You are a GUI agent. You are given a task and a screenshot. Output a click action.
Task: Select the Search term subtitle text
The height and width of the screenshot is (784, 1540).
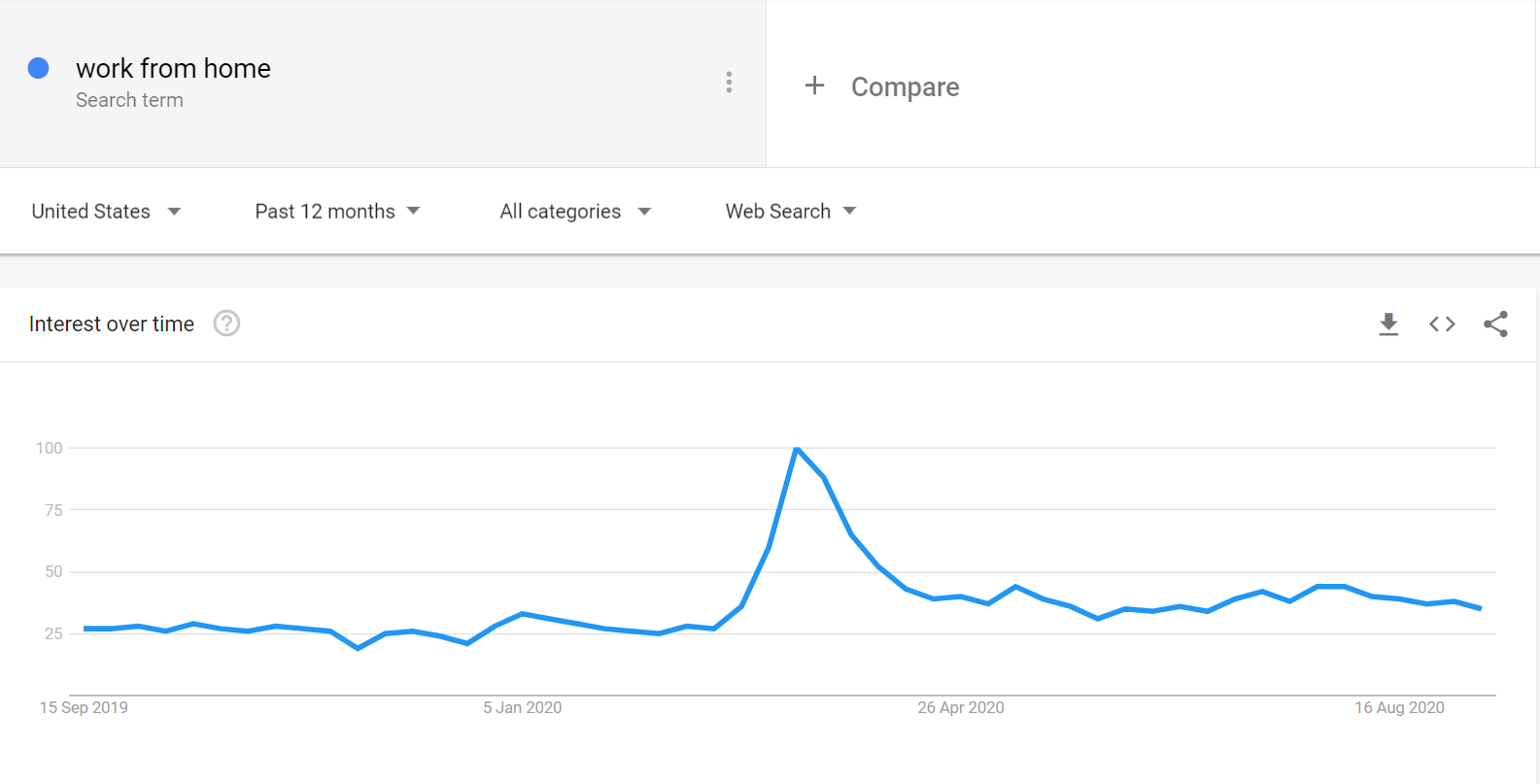(129, 100)
